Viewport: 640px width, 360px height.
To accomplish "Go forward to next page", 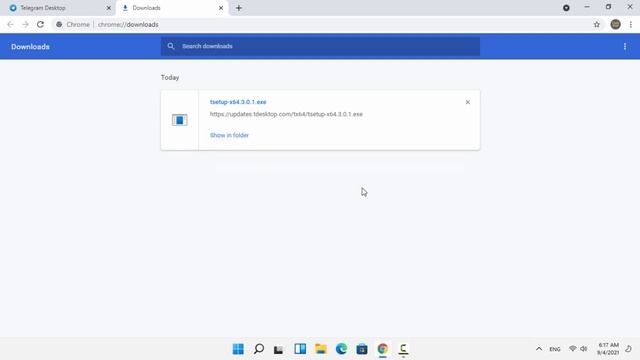I will (25, 24).
